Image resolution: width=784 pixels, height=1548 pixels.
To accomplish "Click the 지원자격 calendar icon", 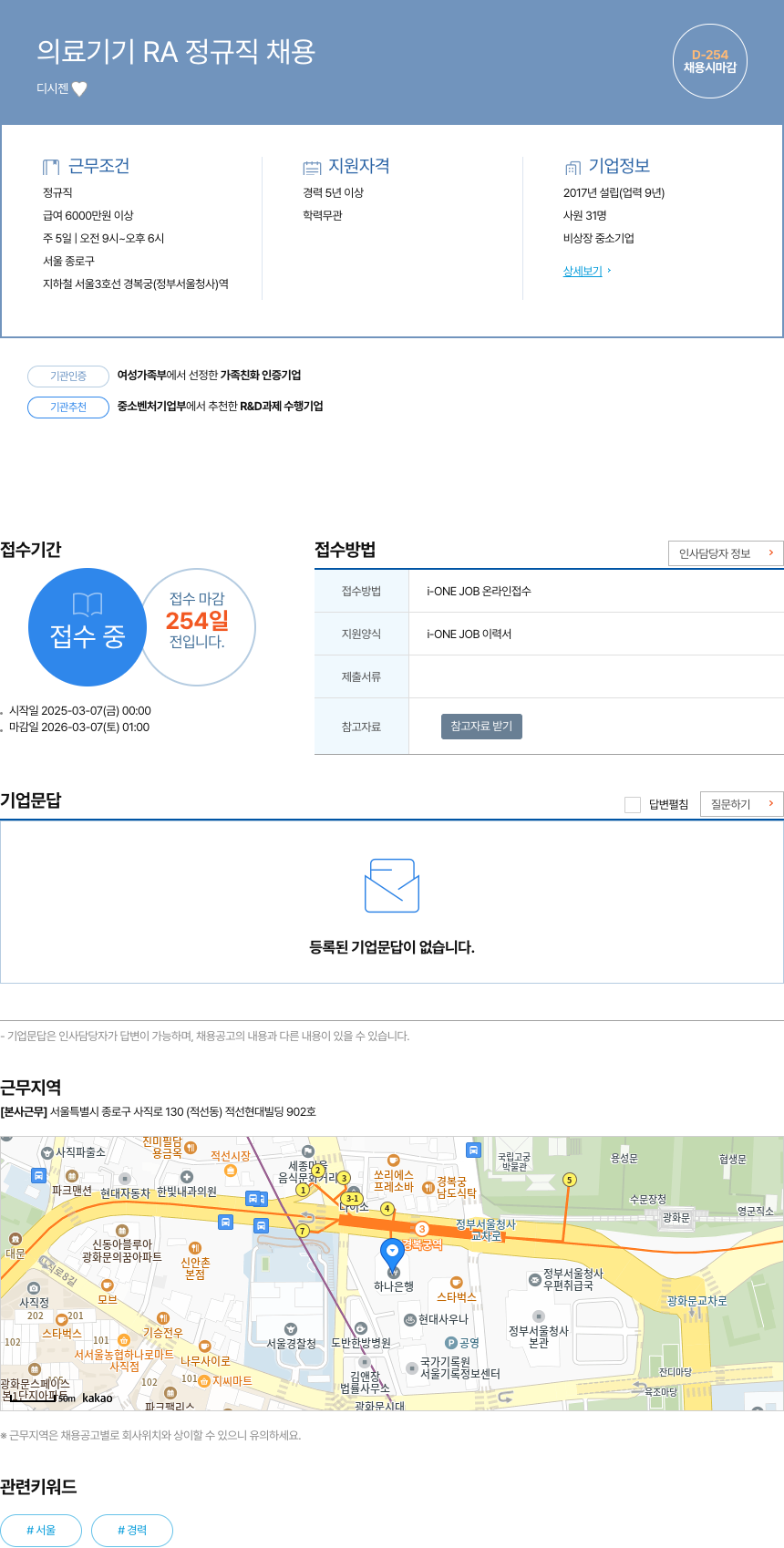I will pos(312,167).
